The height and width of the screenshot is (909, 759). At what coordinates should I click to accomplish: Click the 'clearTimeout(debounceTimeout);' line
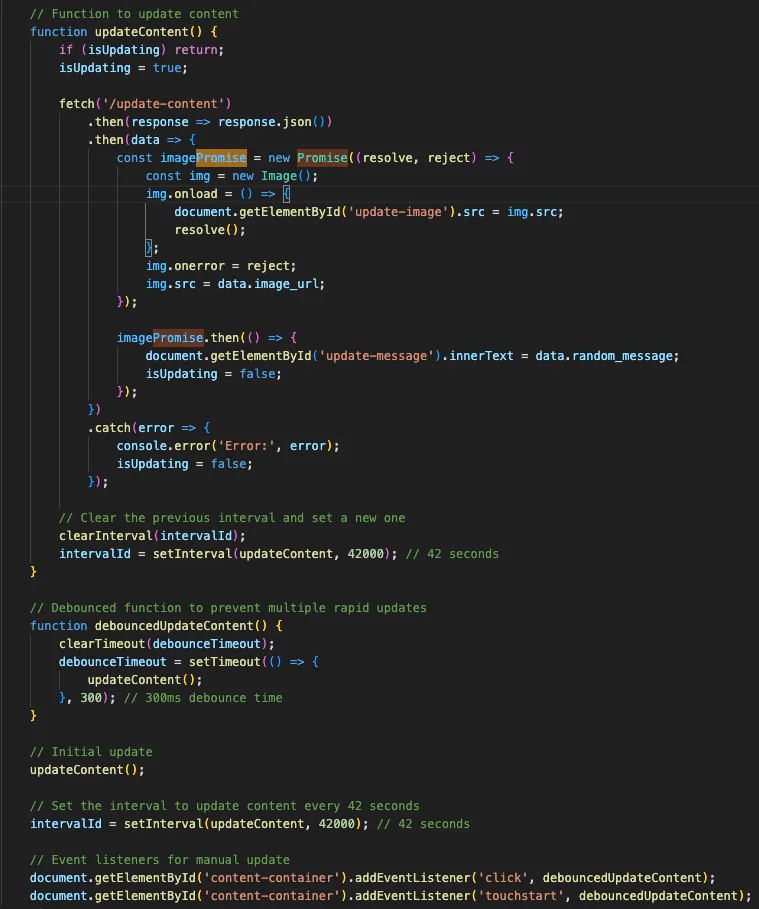click(166, 642)
